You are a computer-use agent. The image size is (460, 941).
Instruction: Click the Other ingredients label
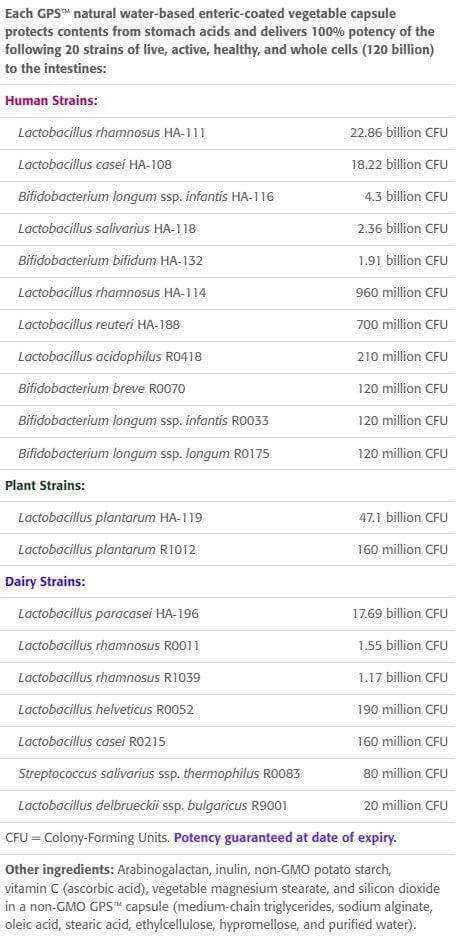pyautogui.click(x=60, y=870)
